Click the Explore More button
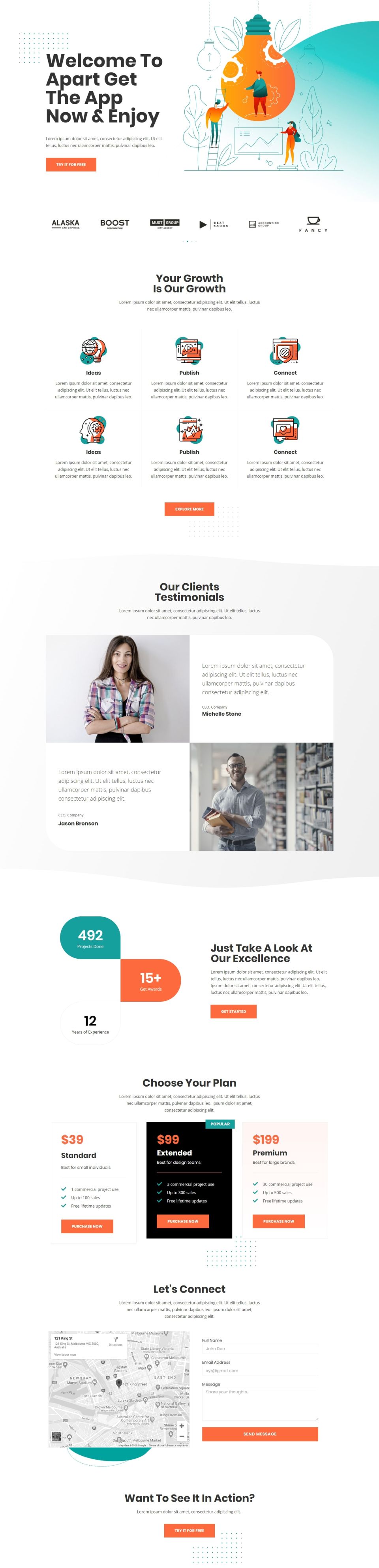 pos(189,509)
